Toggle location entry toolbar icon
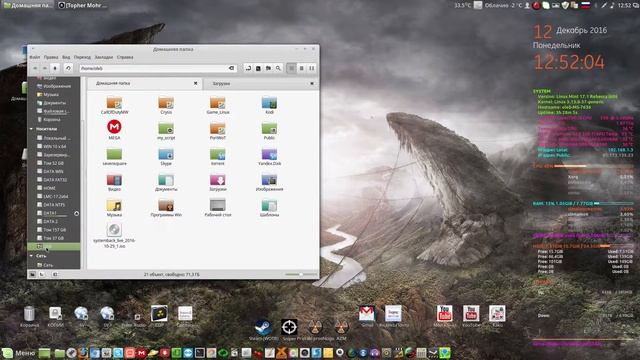 (x=248, y=68)
